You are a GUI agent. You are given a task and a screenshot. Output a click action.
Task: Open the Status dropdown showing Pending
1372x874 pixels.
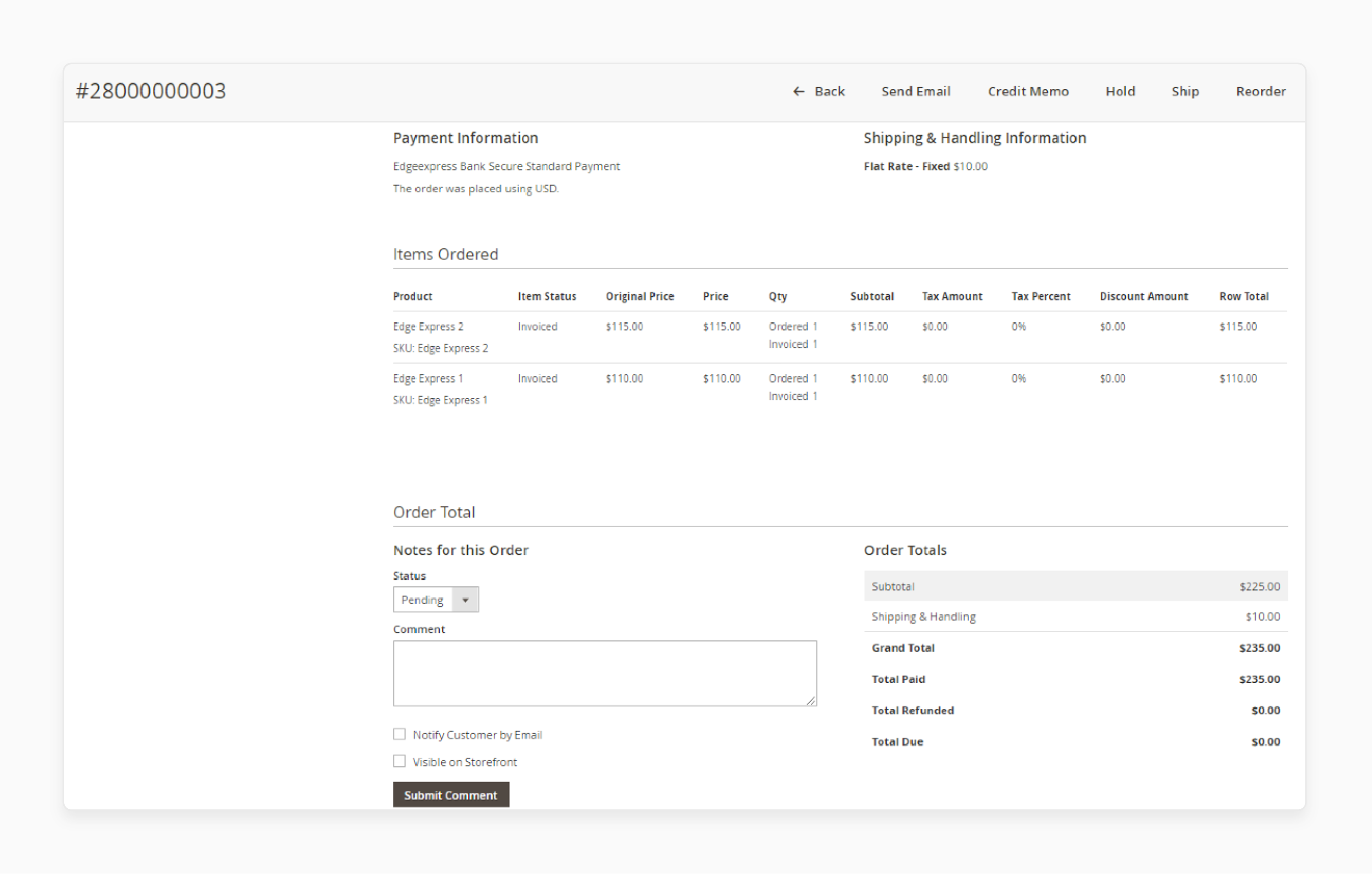pyautogui.click(x=435, y=599)
